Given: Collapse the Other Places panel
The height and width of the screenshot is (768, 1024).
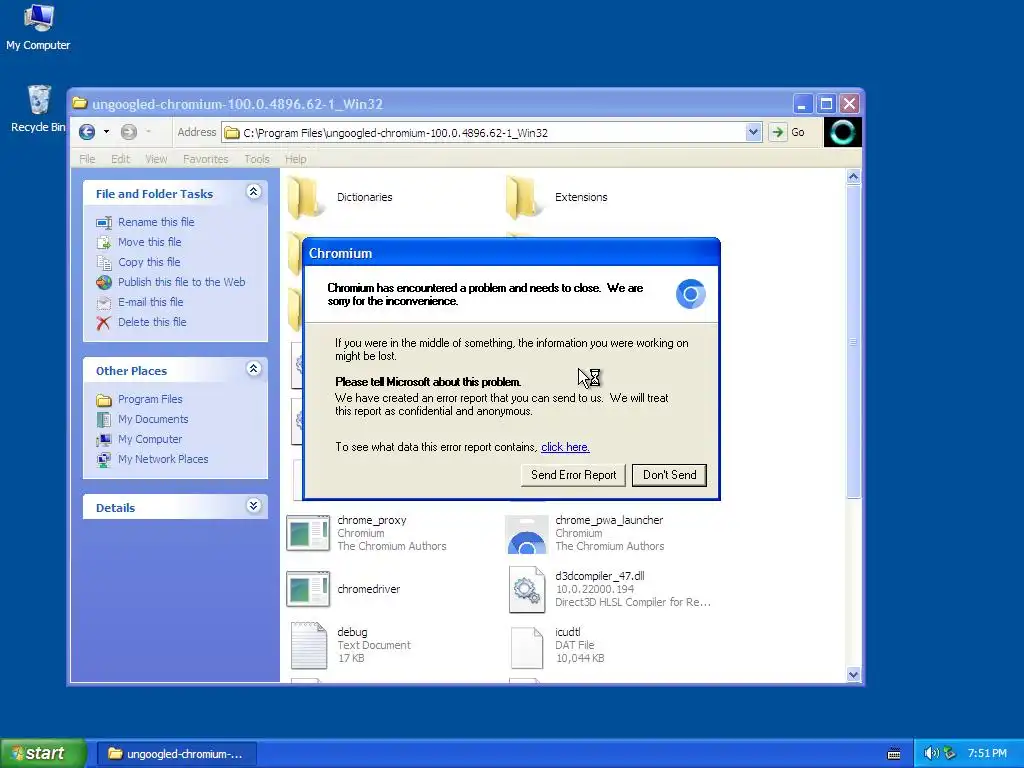Looking at the screenshot, I should (254, 369).
